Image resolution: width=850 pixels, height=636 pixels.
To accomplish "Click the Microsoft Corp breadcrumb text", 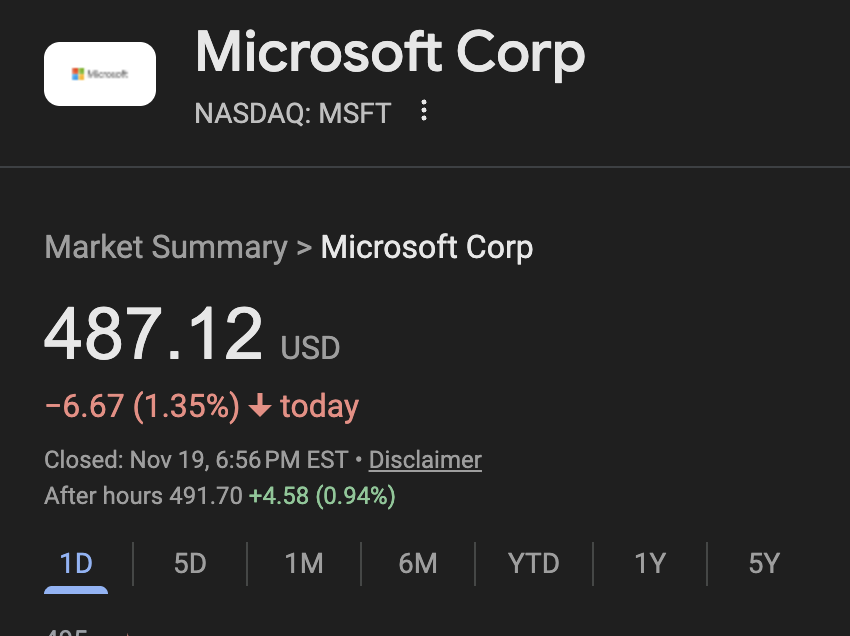I will pyautogui.click(x=427, y=247).
